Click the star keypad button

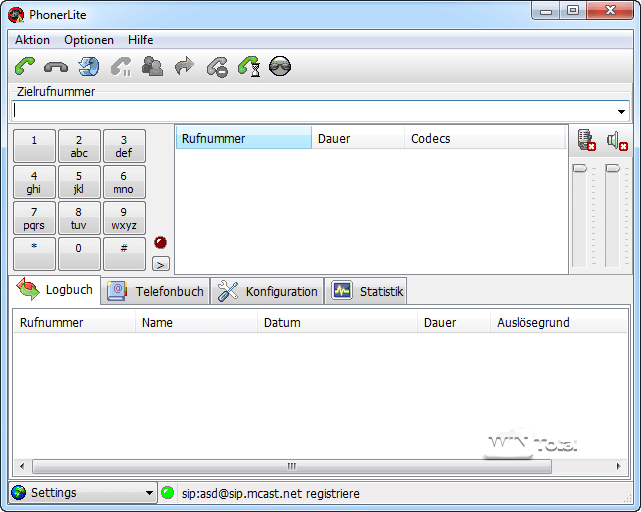[x=34, y=254]
